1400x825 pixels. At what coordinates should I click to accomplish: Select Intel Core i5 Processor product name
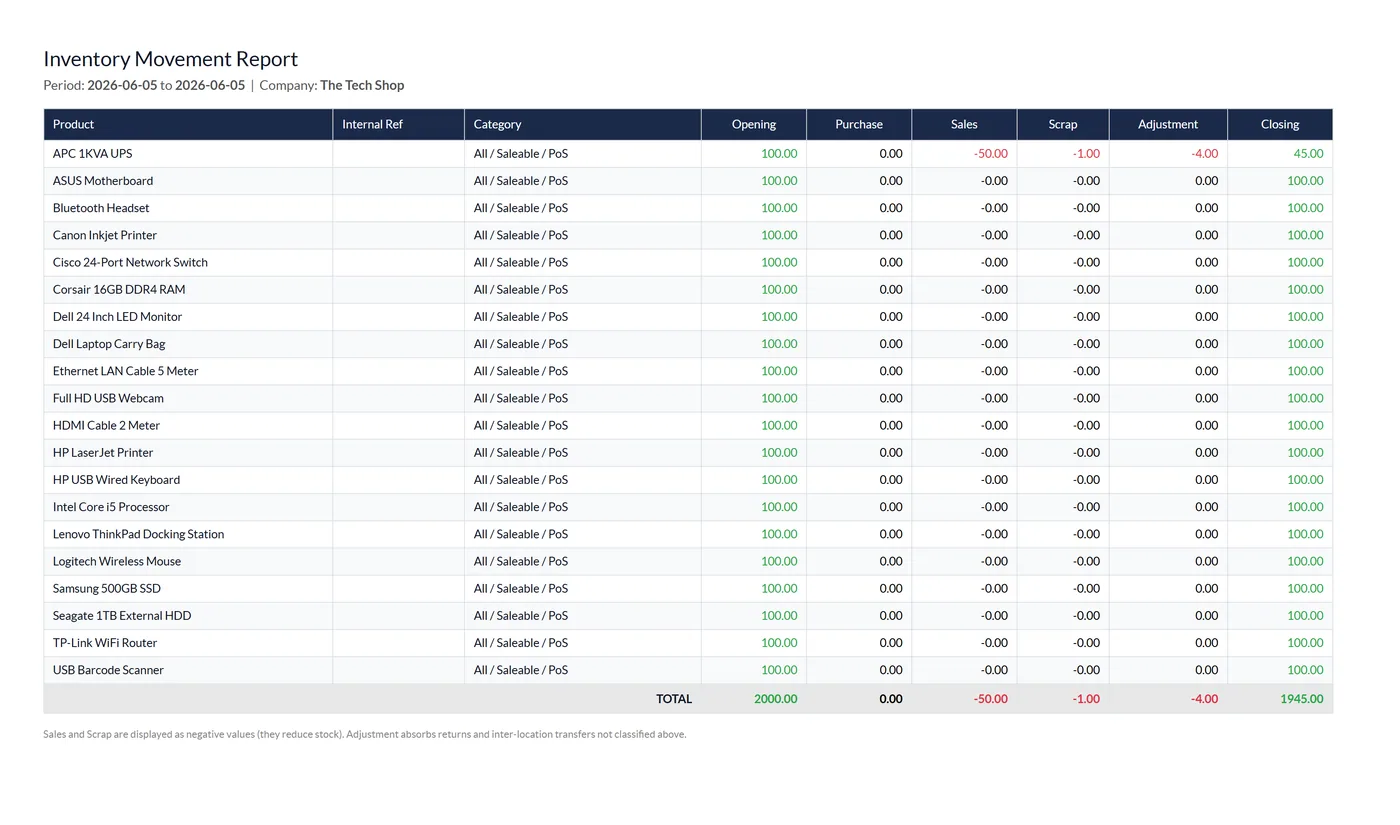click(x=111, y=507)
